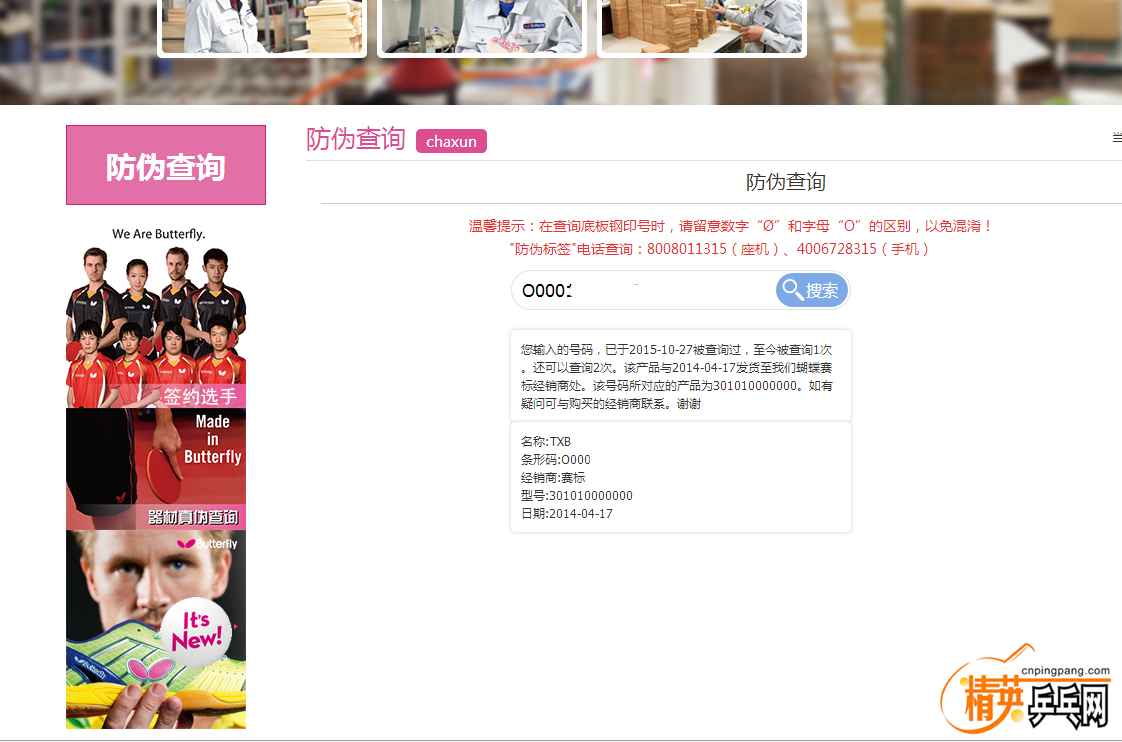Open the first factory worker thumbnail
This screenshot has height=742, width=1122.
click(262, 26)
